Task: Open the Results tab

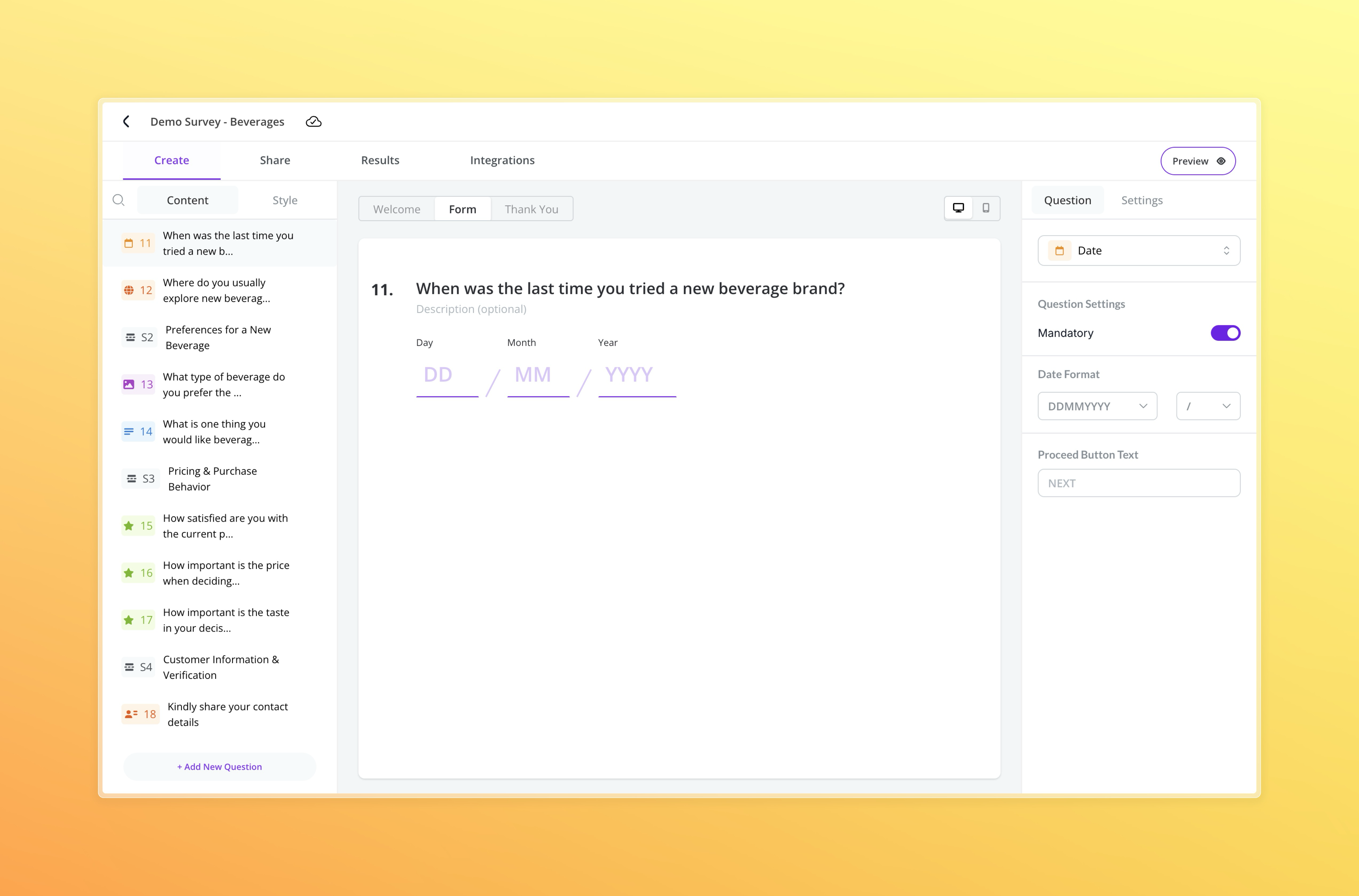Action: 380,160
